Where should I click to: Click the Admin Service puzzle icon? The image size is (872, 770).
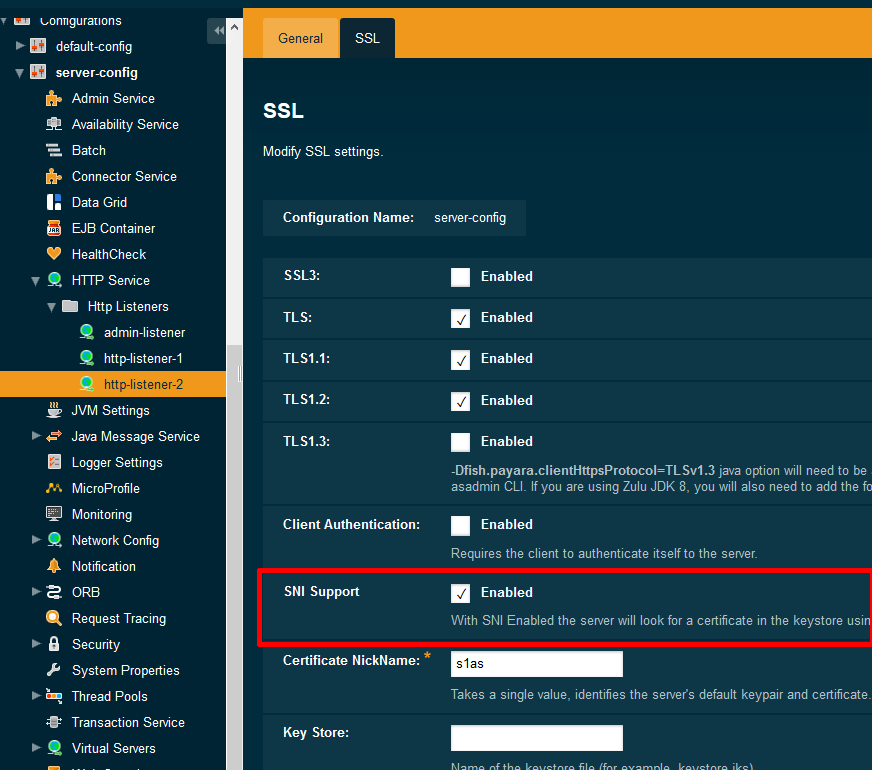[x=54, y=98]
